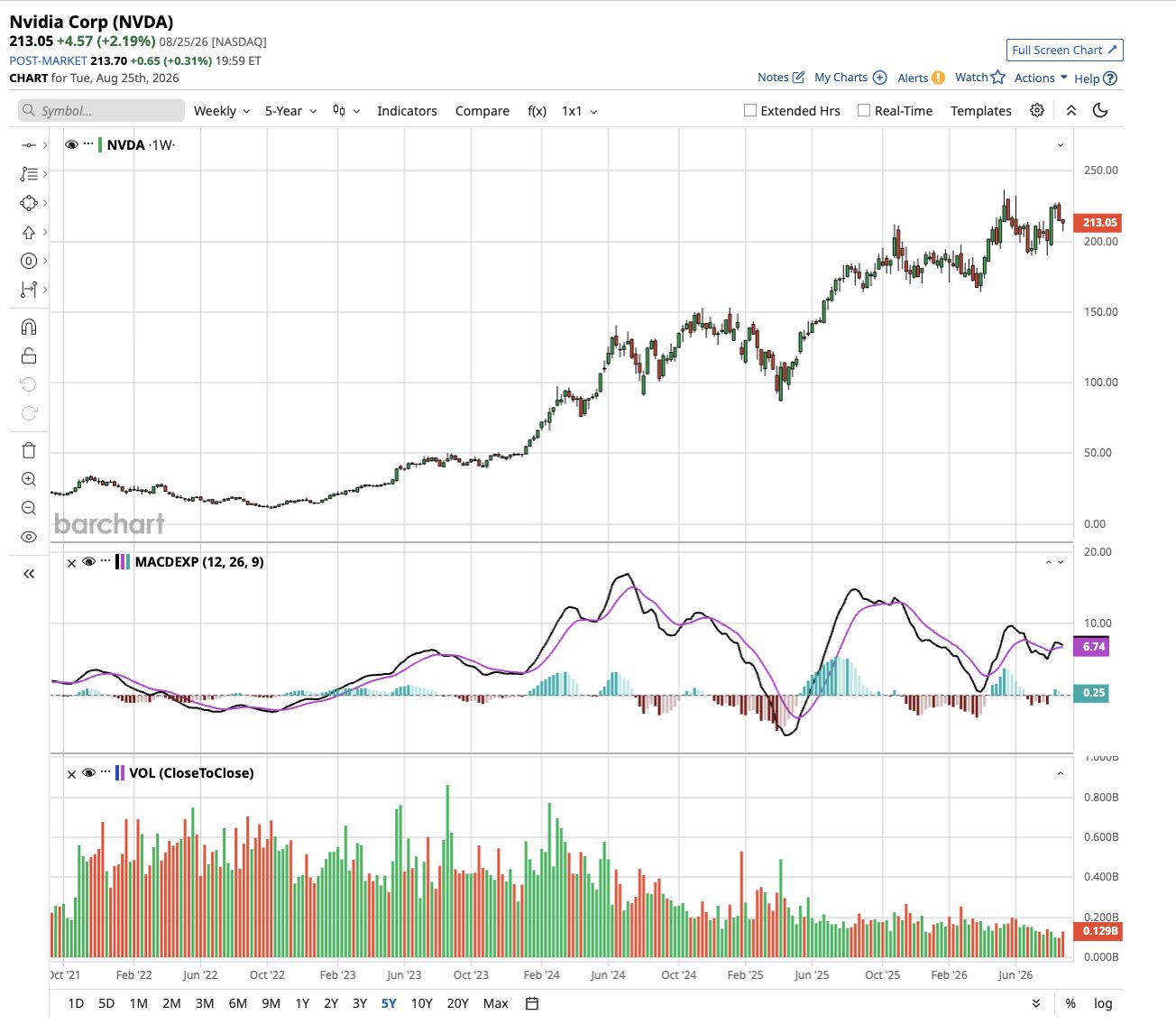Add chart to Watch list star
The width and height of the screenshot is (1176, 1034).
pyautogui.click(x=997, y=78)
